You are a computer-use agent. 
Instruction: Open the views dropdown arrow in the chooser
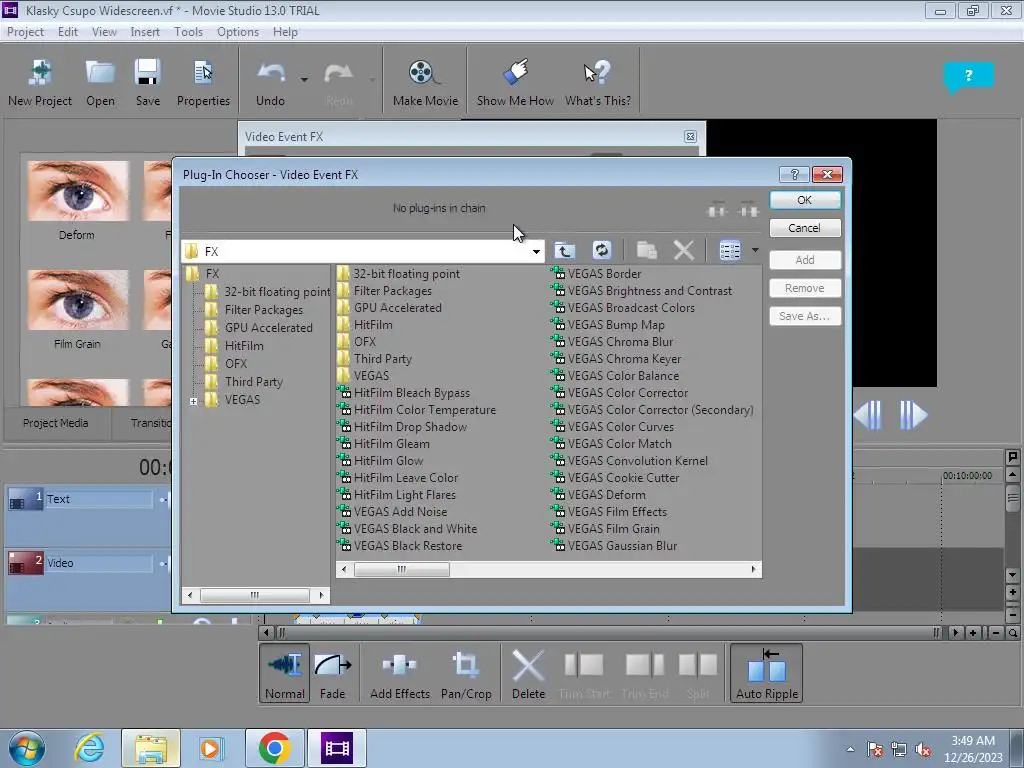pos(755,250)
